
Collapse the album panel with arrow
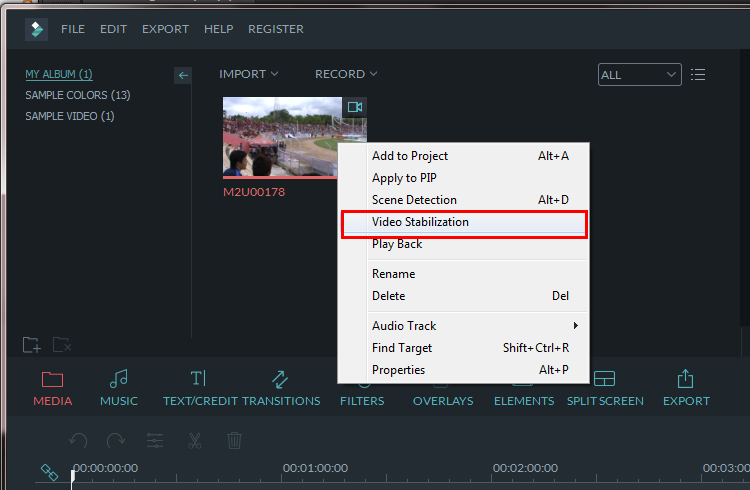point(183,75)
